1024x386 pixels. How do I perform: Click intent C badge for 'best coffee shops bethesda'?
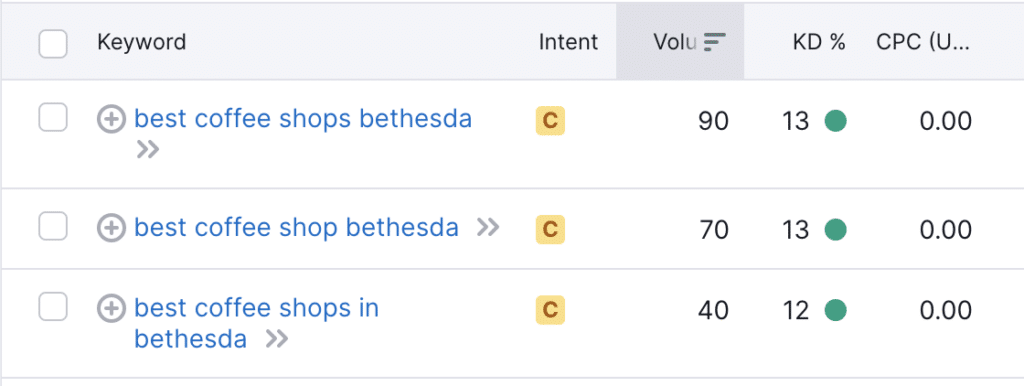coord(550,121)
